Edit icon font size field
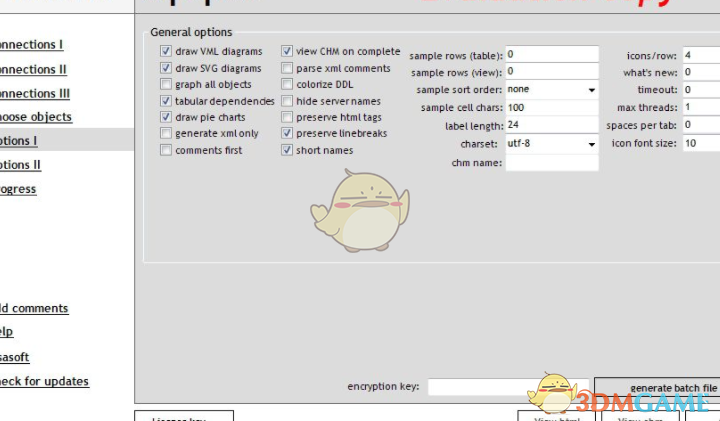 [701, 143]
